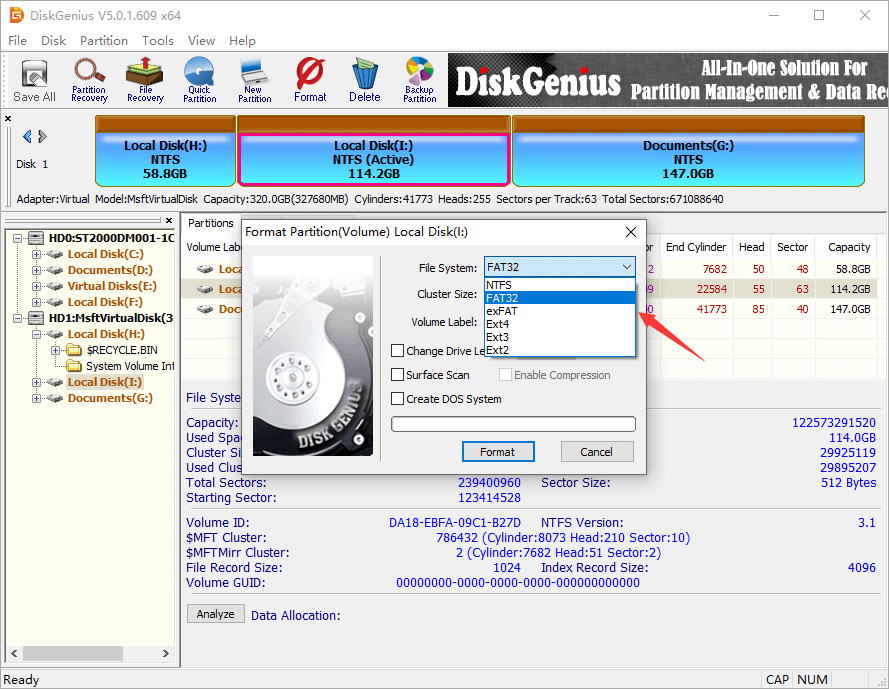The width and height of the screenshot is (889, 689).
Task: Enable the Surface Scan checkbox
Action: pyautogui.click(x=398, y=375)
